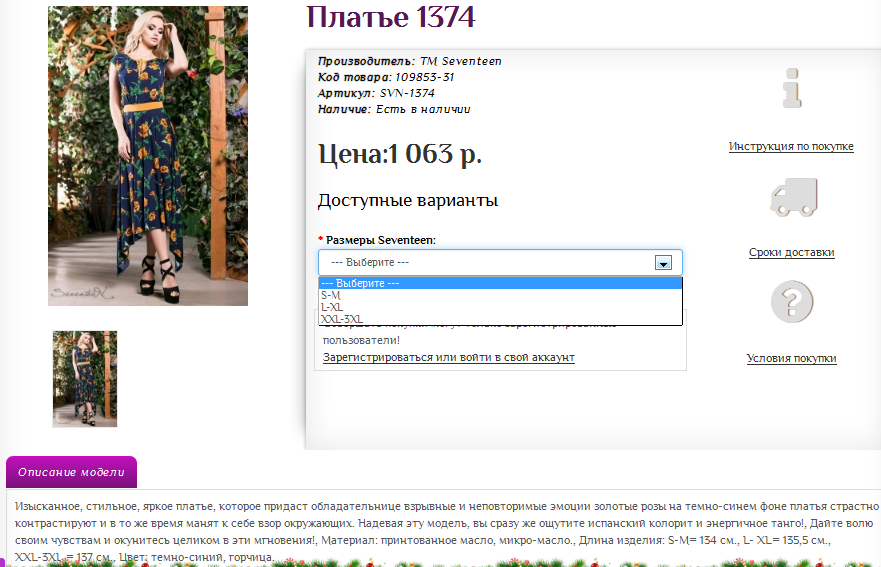881x567 pixels.
Task: Click 'Зарегистрироваться или войти в свой аккаунт' link
Action: pos(448,357)
